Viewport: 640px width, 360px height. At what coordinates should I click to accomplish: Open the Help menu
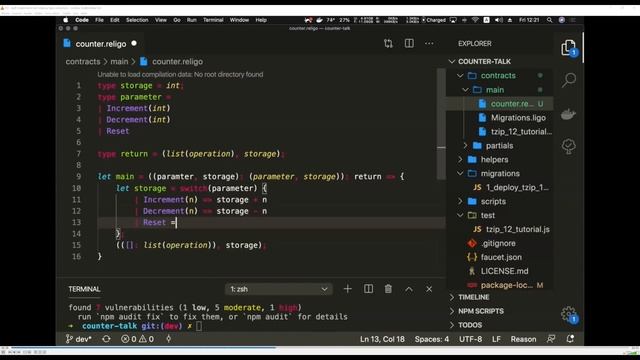[261, 20]
